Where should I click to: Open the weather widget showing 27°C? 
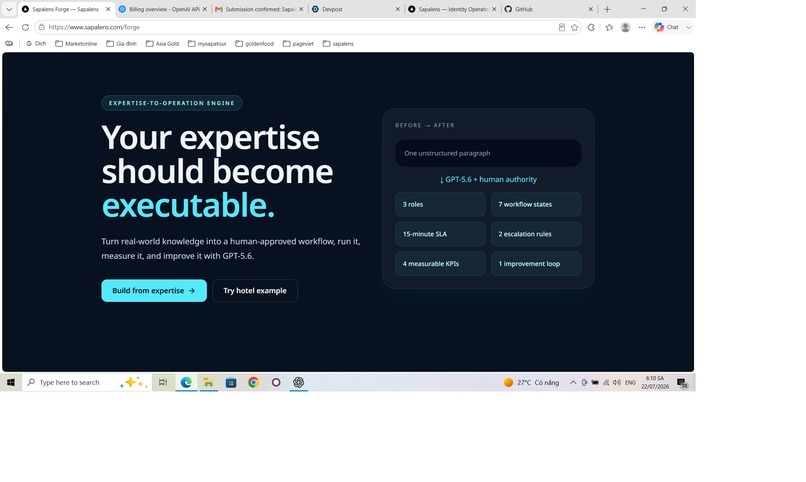click(532, 382)
